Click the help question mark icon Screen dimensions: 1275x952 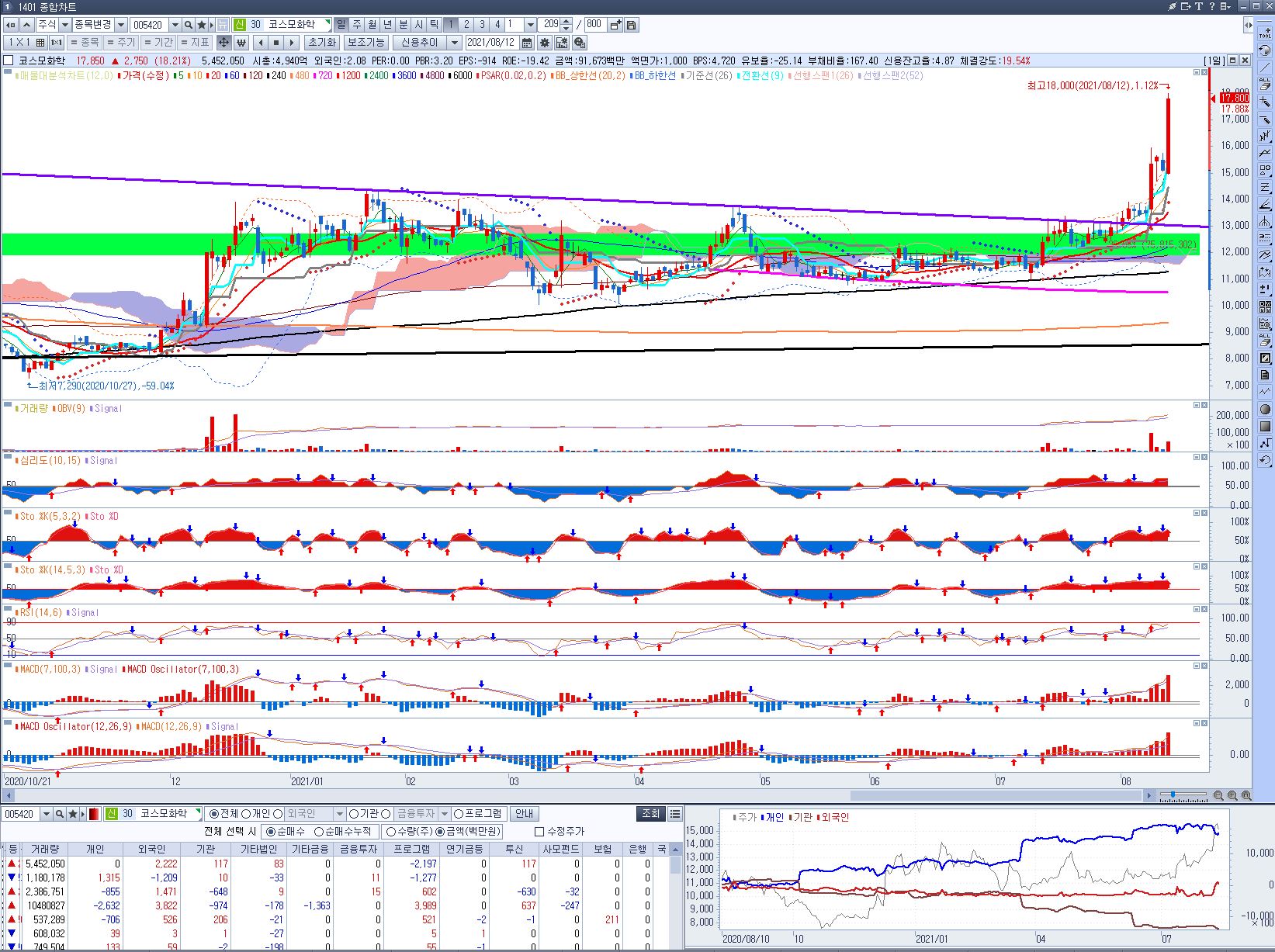(1212, 7)
